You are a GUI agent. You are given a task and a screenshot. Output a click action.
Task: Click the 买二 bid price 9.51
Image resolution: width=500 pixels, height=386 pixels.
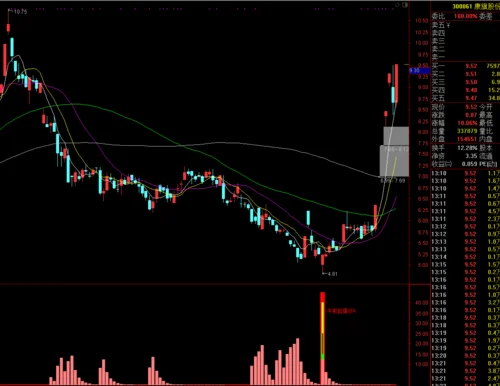pos(471,74)
